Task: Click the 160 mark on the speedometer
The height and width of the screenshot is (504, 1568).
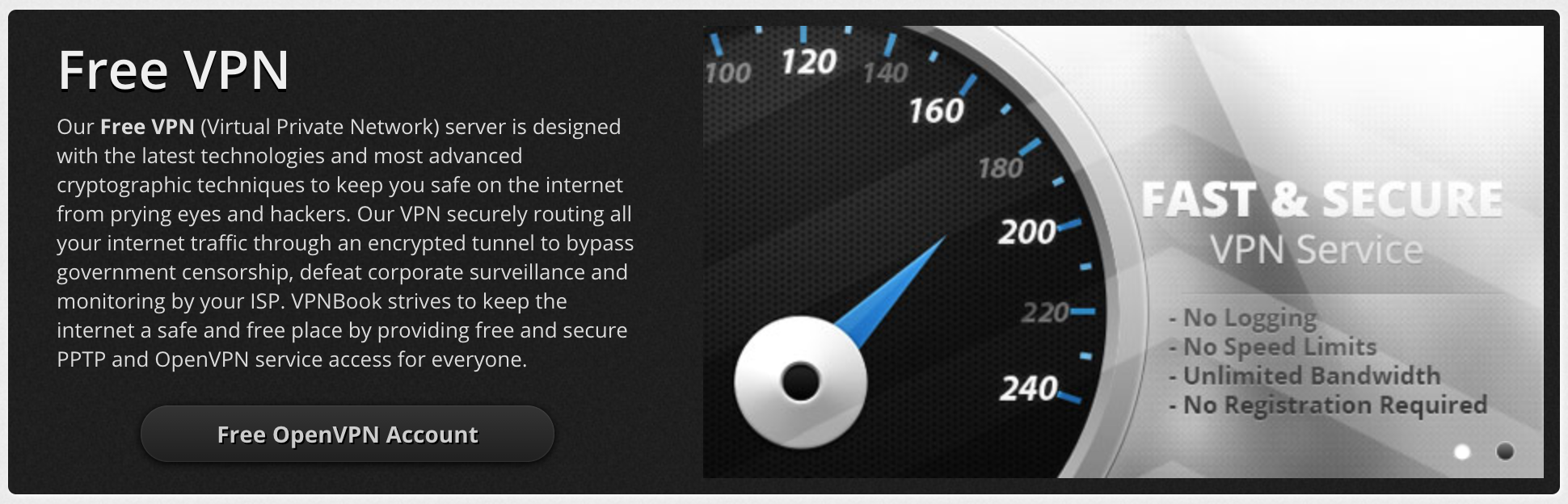Action: [x=936, y=111]
